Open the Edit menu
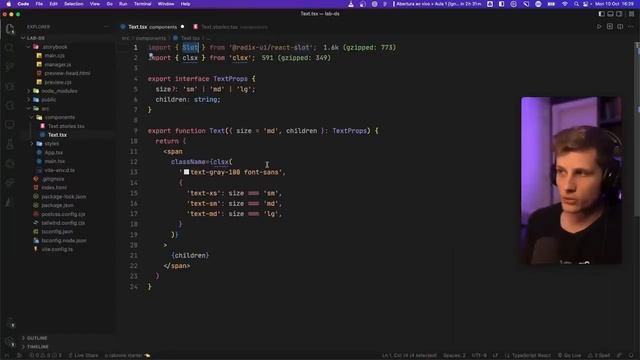Screen dimensions: 640x360 (53, 4)
